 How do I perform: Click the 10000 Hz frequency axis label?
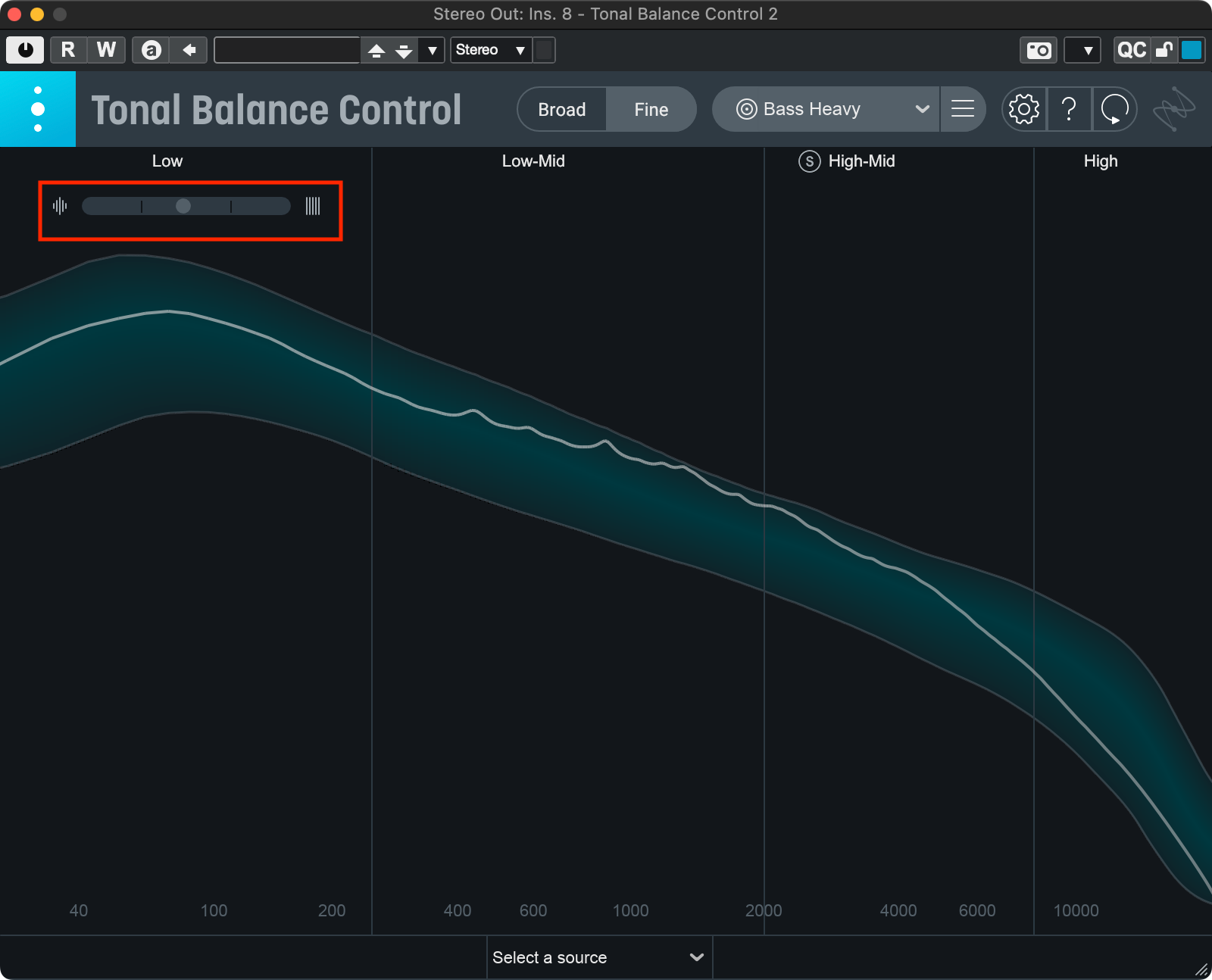click(x=1076, y=910)
